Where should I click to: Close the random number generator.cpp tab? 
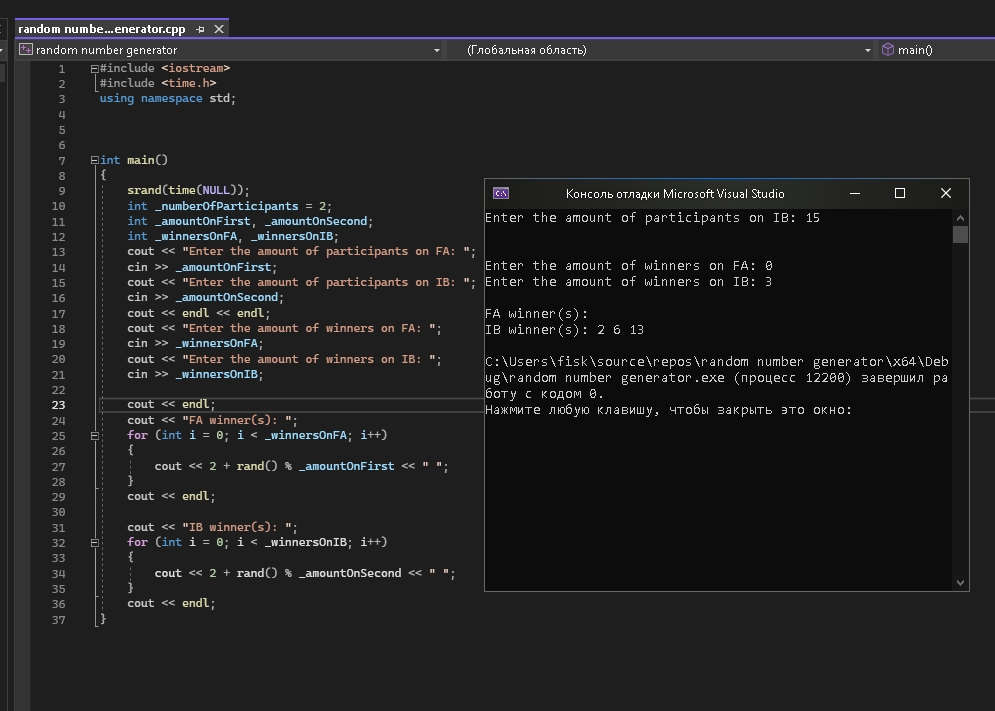[217, 30]
